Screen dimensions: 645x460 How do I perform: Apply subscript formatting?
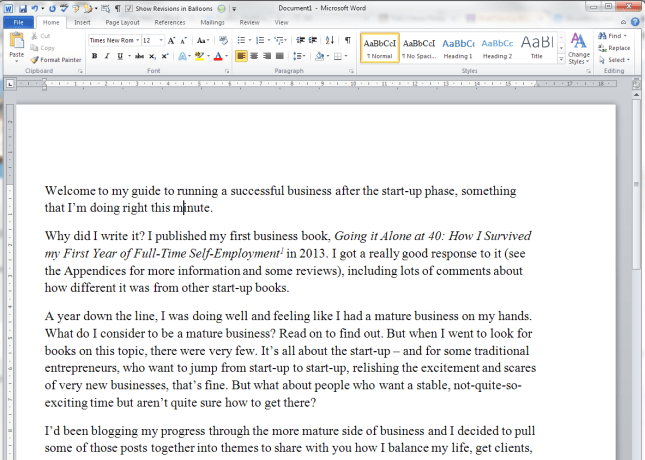click(152, 56)
